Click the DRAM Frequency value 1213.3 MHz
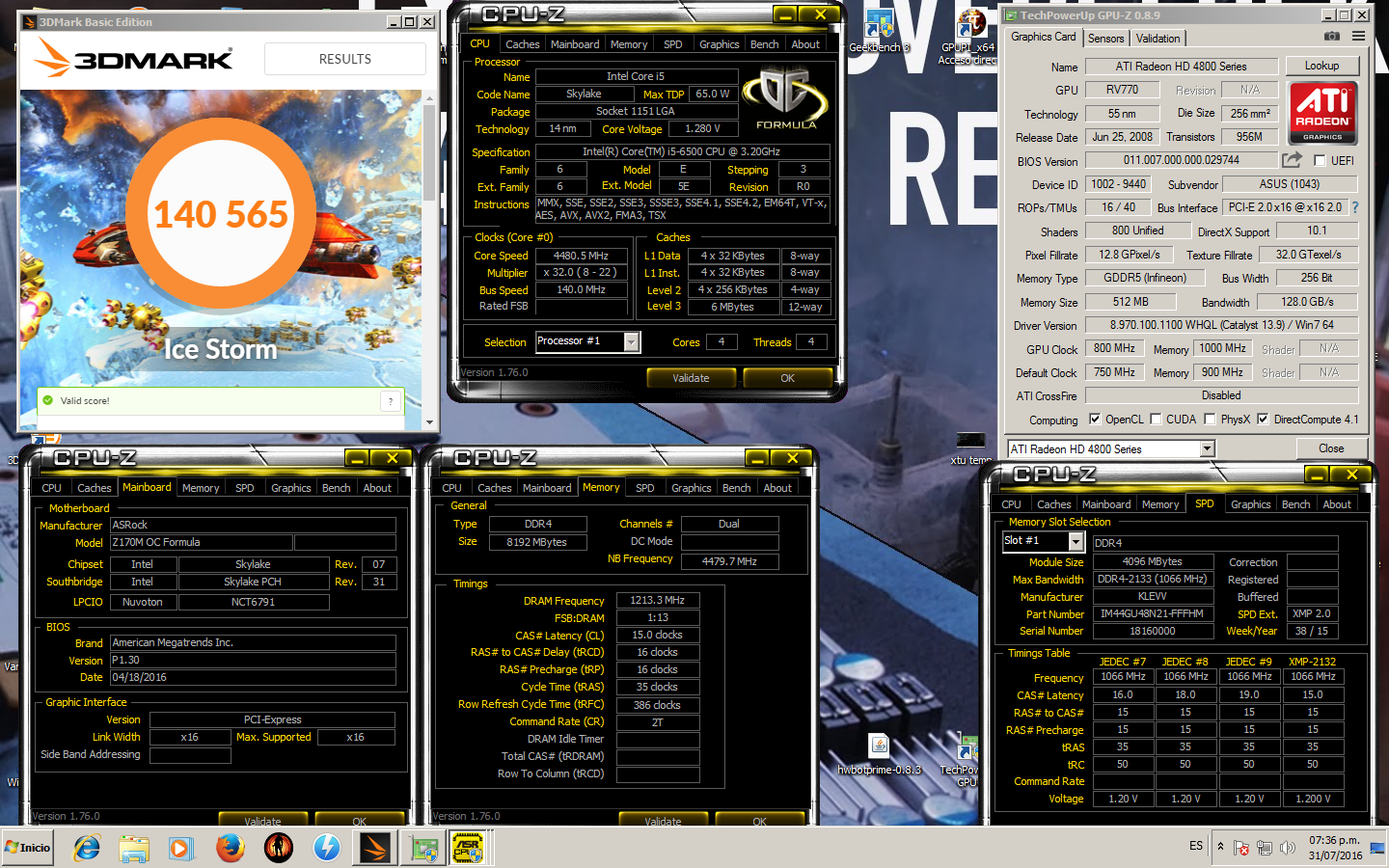The image size is (1389, 868). click(x=657, y=600)
